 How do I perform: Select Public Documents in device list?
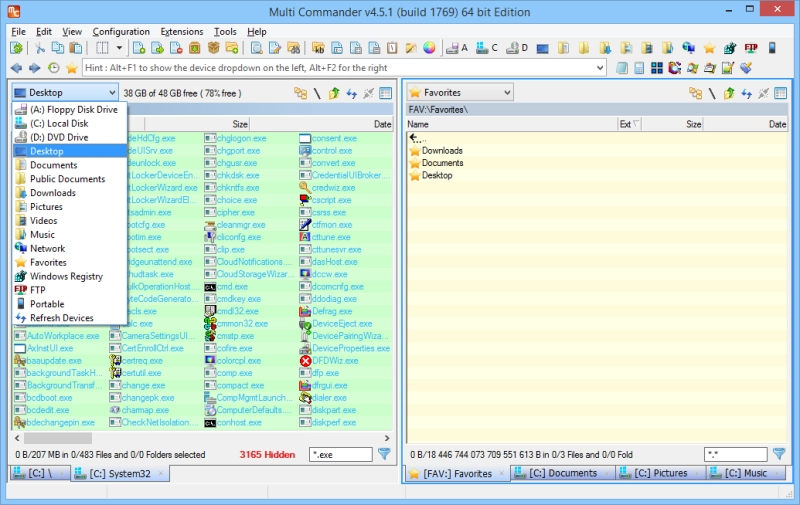coord(70,179)
